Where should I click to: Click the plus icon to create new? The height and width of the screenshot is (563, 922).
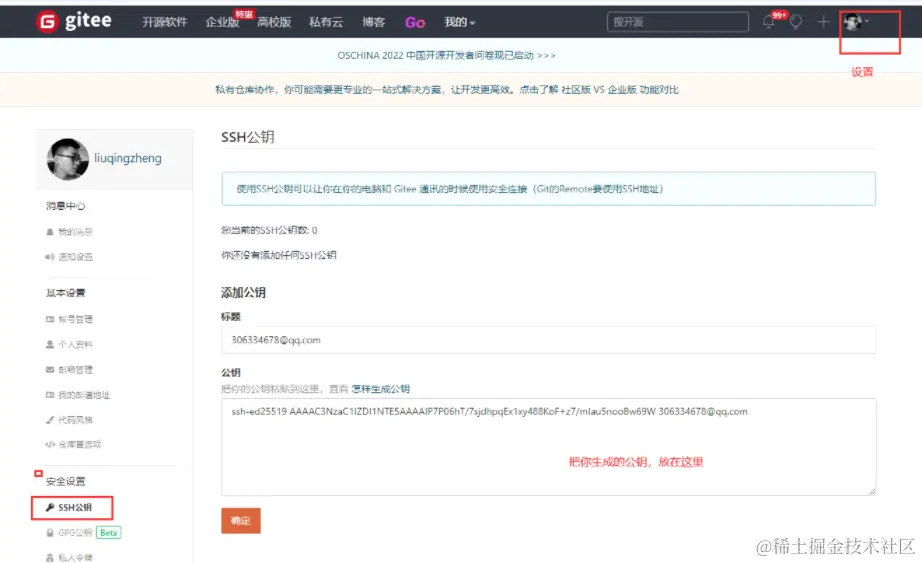coord(823,22)
